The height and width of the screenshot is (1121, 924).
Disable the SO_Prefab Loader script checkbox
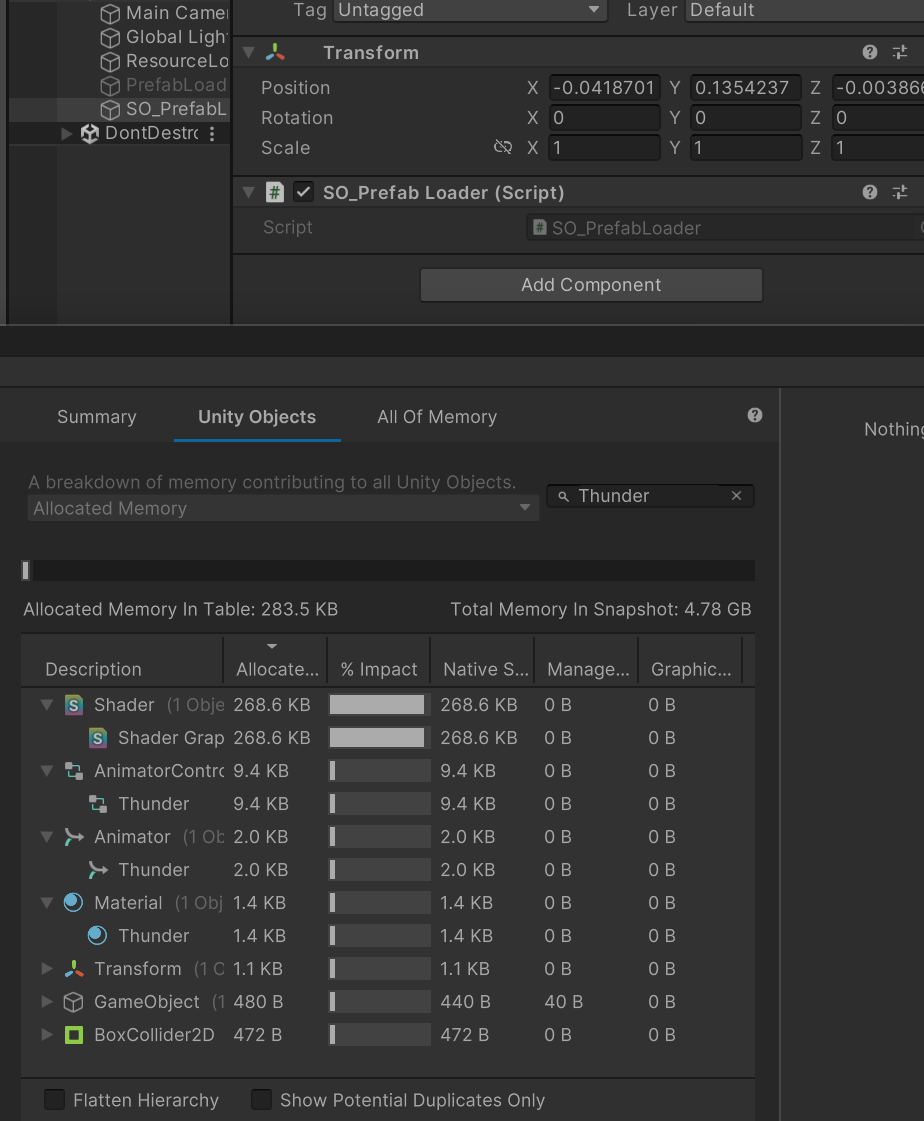pos(303,192)
